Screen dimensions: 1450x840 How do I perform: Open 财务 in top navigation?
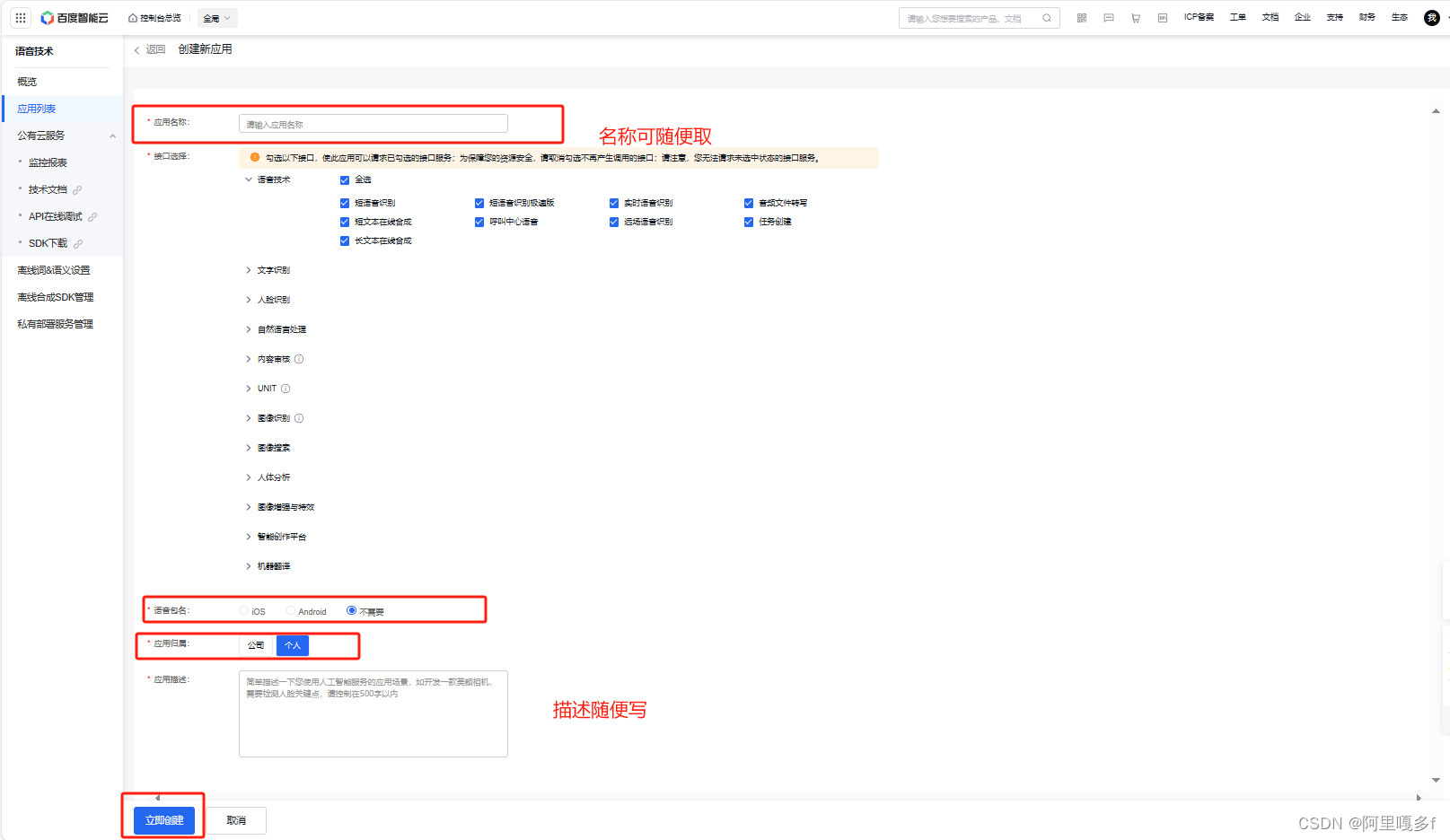pyautogui.click(x=1367, y=17)
